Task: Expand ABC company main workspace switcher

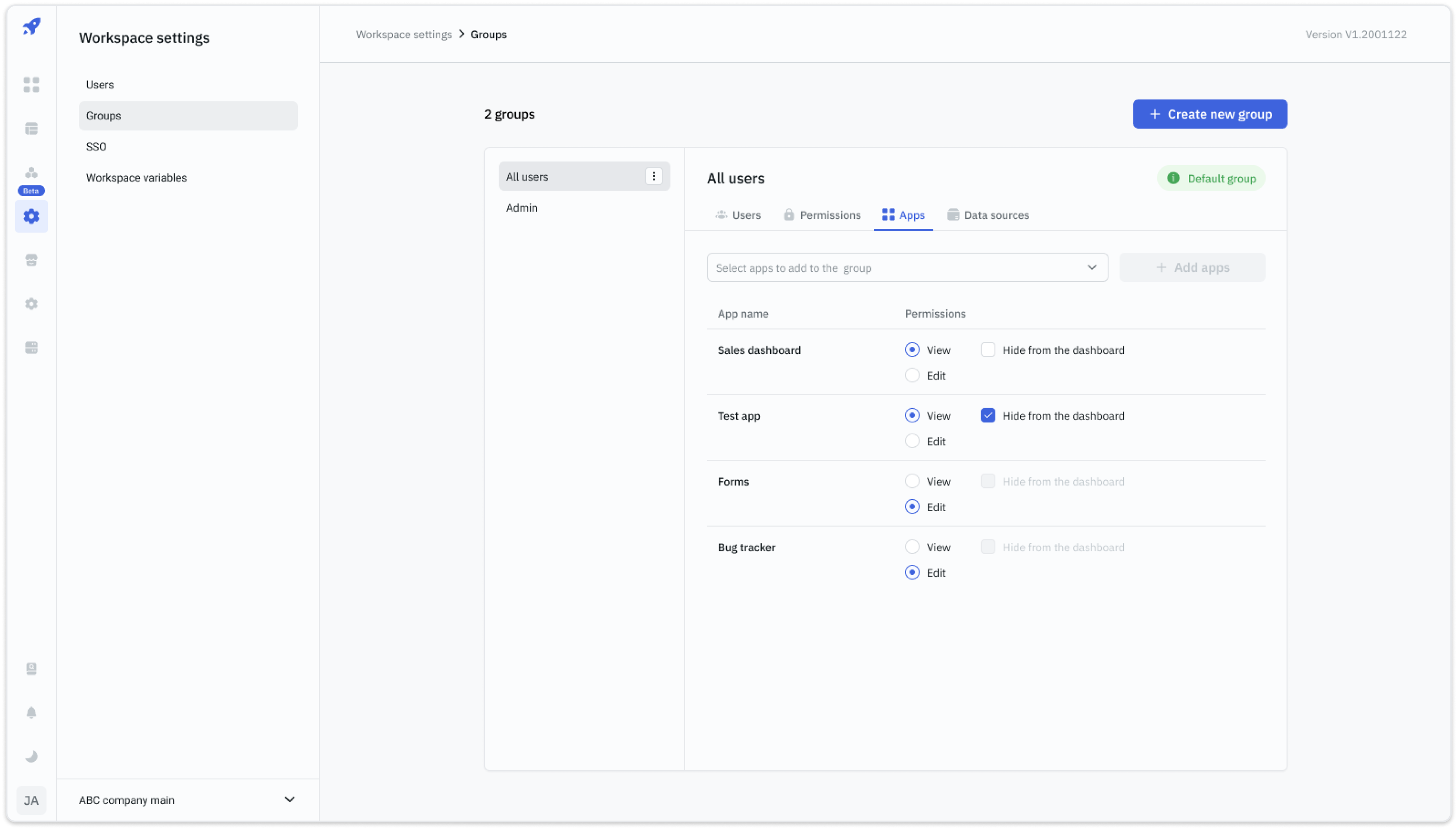Action: pos(289,800)
